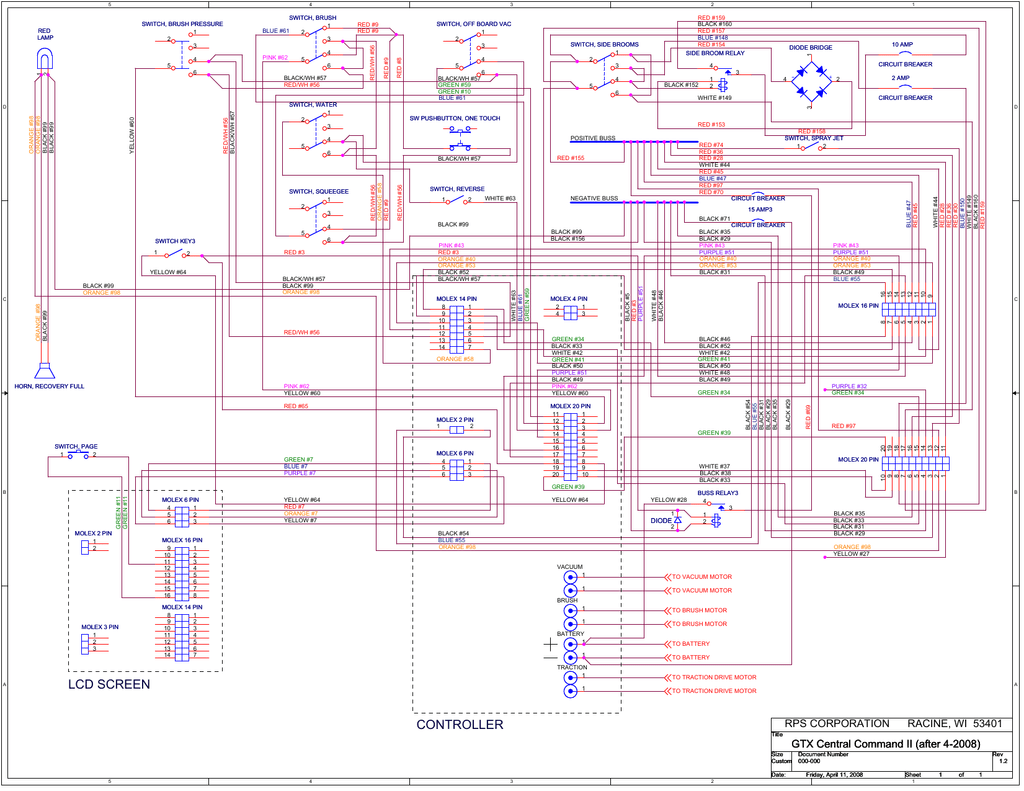
Task: Select the Buss Relay3 symbol
Action: pos(718,513)
